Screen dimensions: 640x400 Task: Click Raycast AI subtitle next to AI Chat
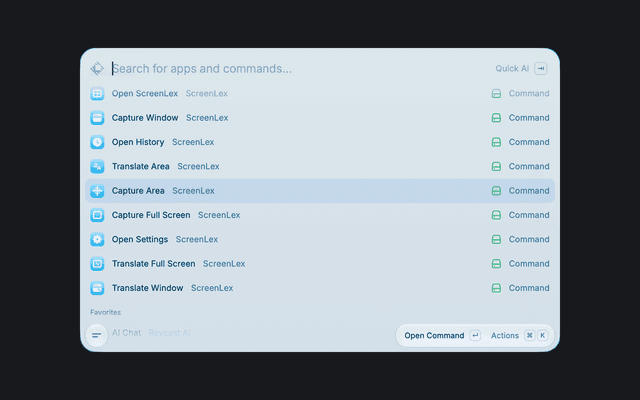[169, 333]
